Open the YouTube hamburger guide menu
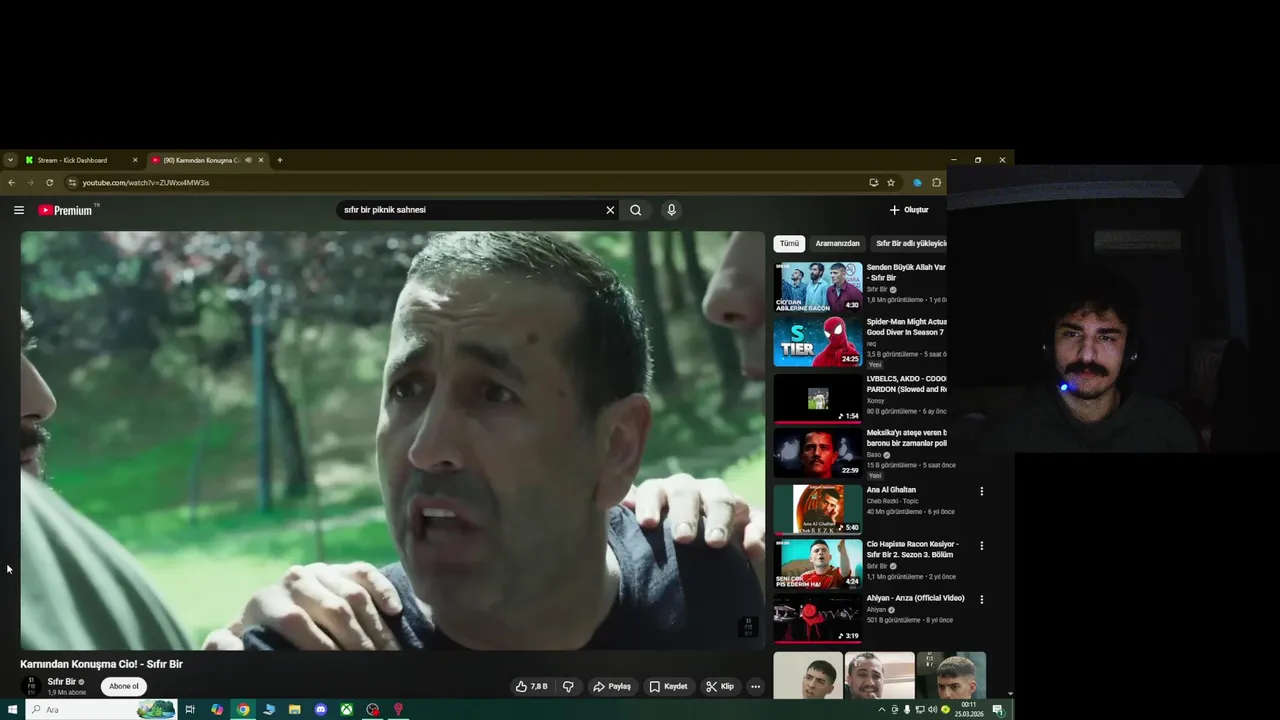This screenshot has height=720, width=1280. coord(18,210)
